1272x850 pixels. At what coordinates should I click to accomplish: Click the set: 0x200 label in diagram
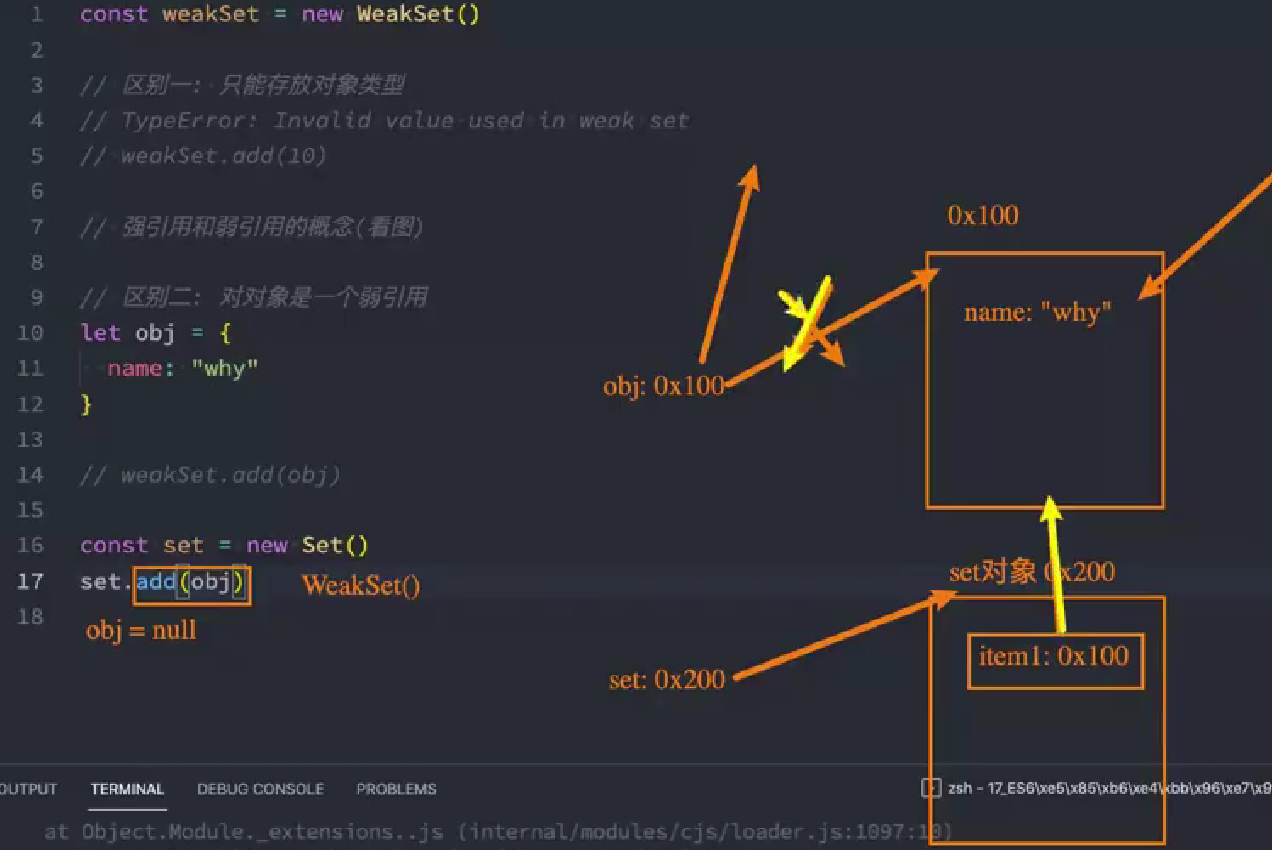click(667, 680)
